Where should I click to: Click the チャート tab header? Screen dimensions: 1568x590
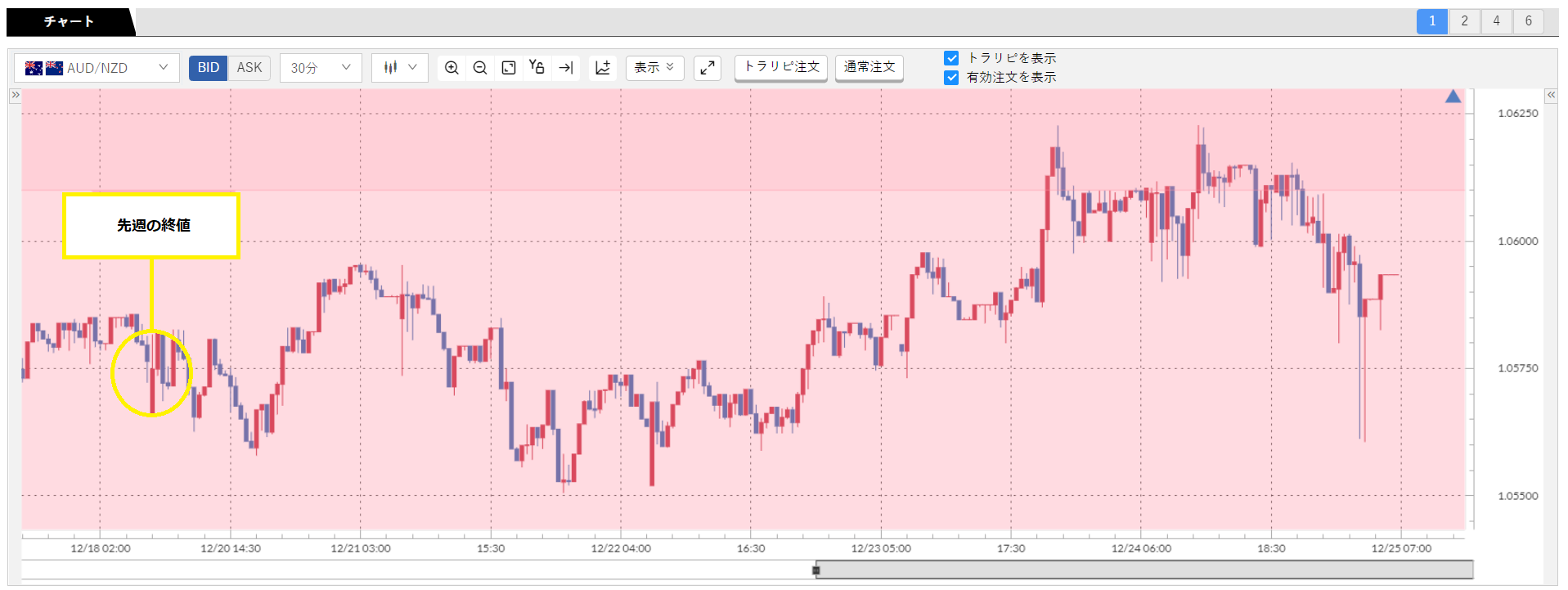(x=70, y=22)
